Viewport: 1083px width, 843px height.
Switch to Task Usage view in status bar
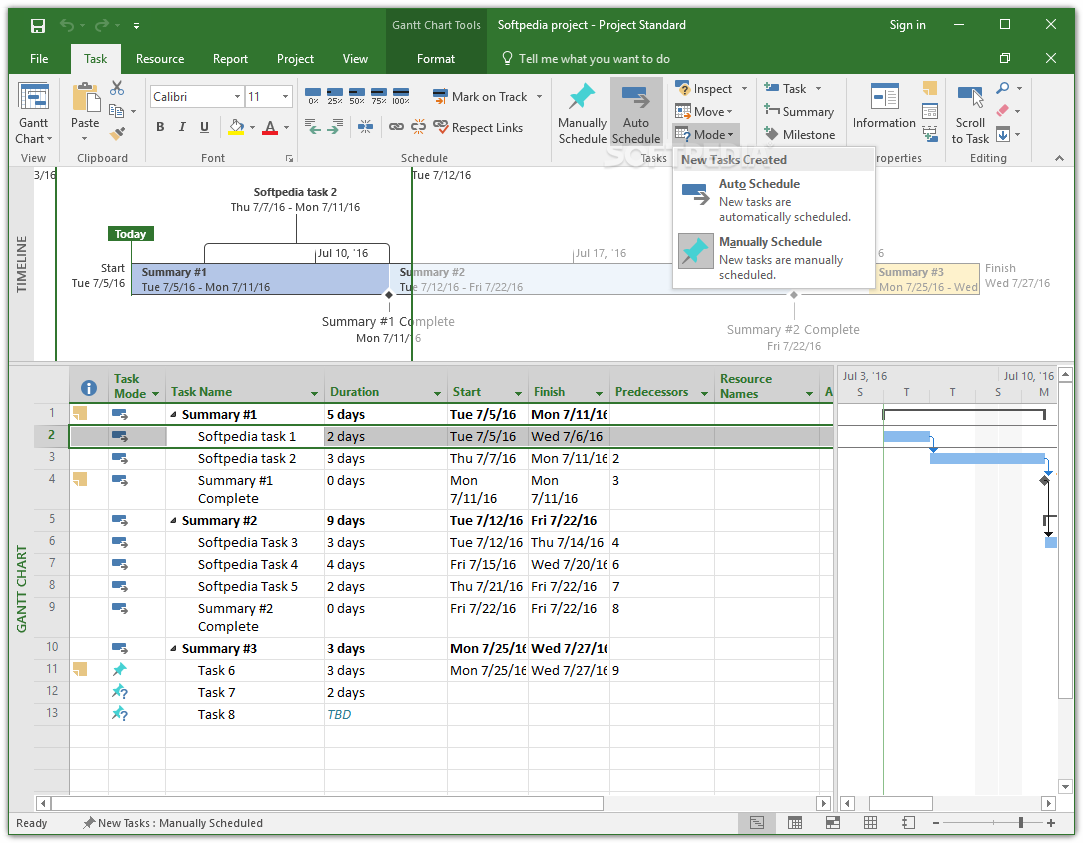(x=794, y=823)
